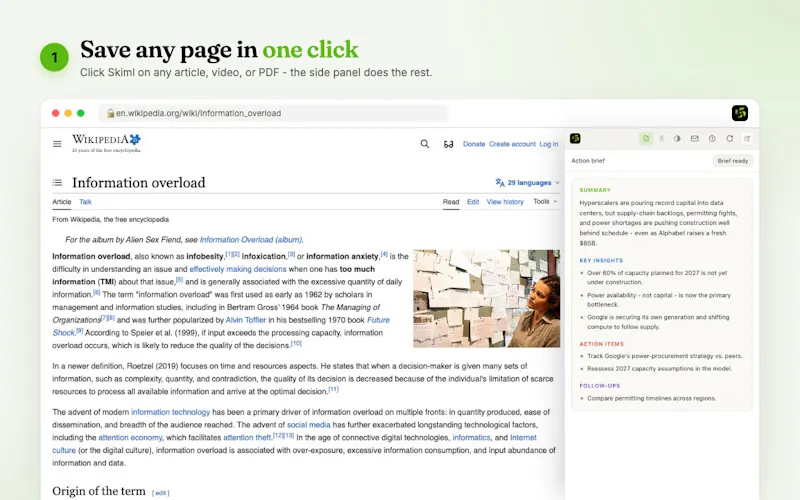800x500 pixels.
Task: Click the Create account link
Action: click(x=512, y=144)
